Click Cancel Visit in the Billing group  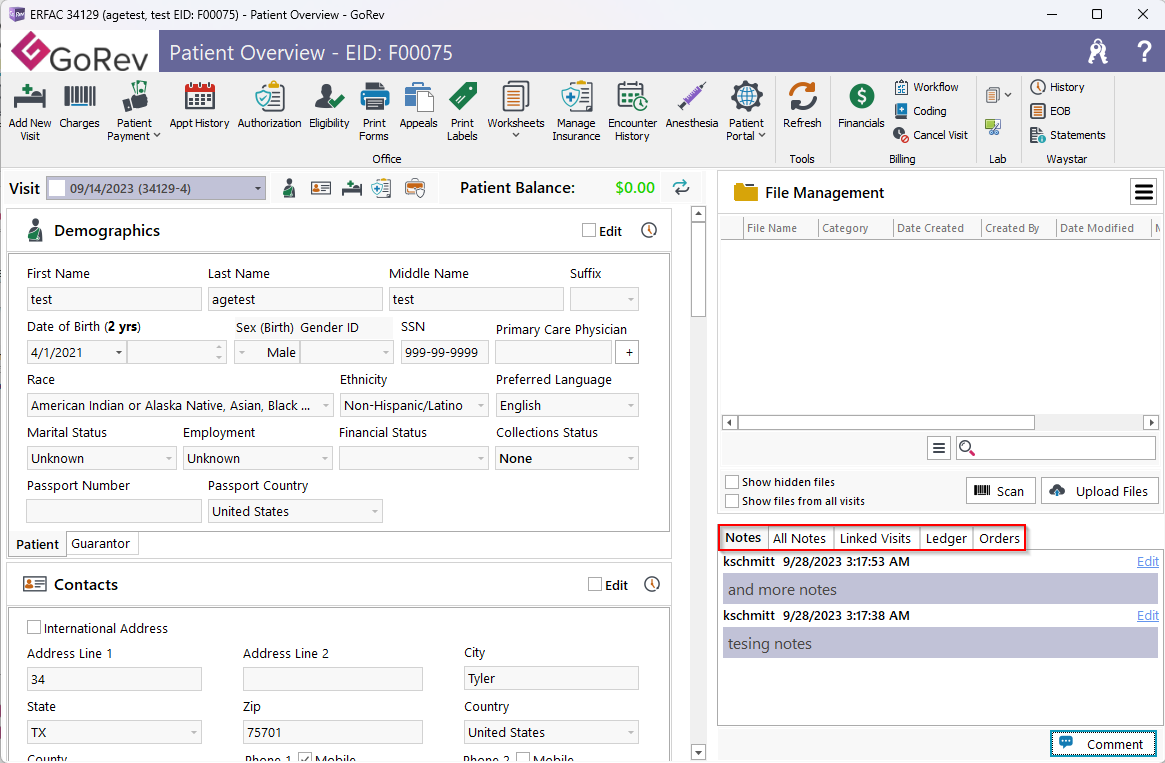pyautogui.click(x=931, y=134)
